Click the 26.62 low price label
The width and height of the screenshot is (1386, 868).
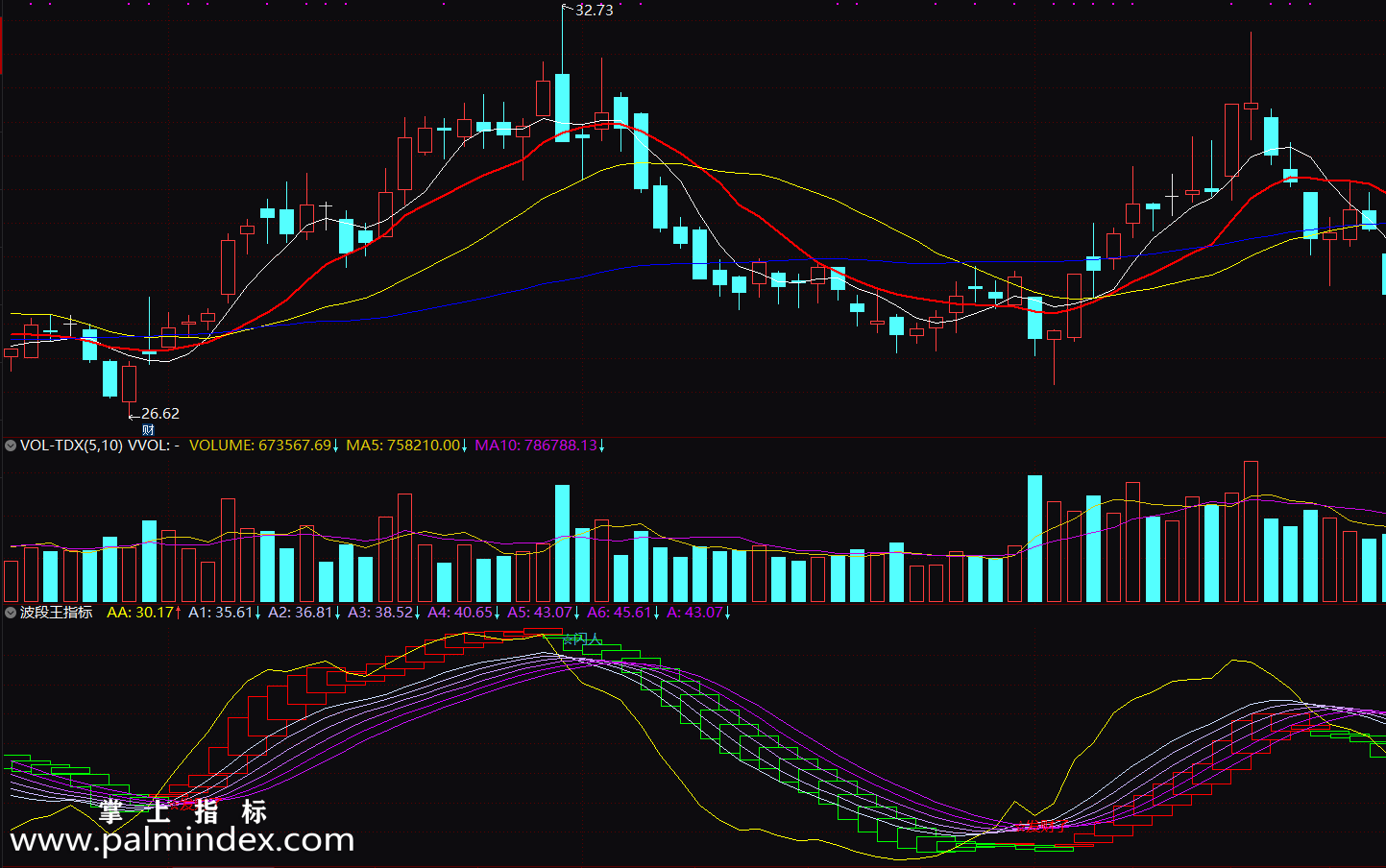click(x=160, y=414)
